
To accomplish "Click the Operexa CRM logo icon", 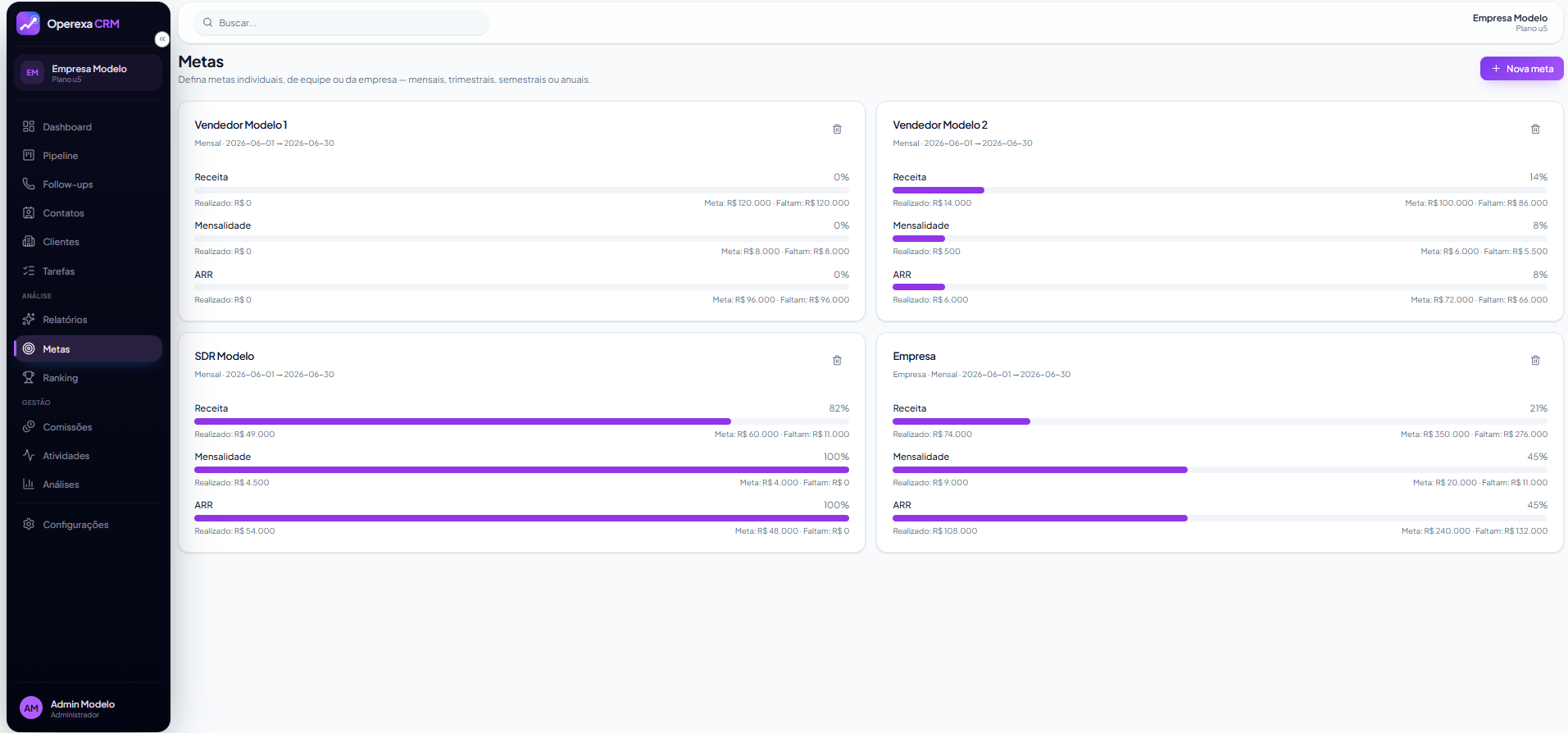I will [x=28, y=24].
